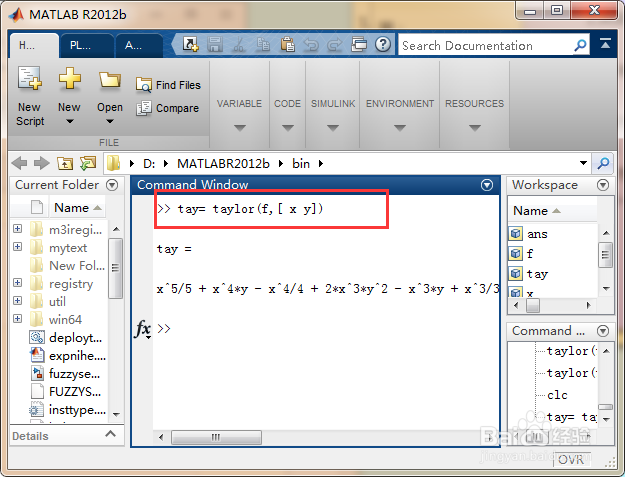Open the address bar history dropdown

point(583,163)
